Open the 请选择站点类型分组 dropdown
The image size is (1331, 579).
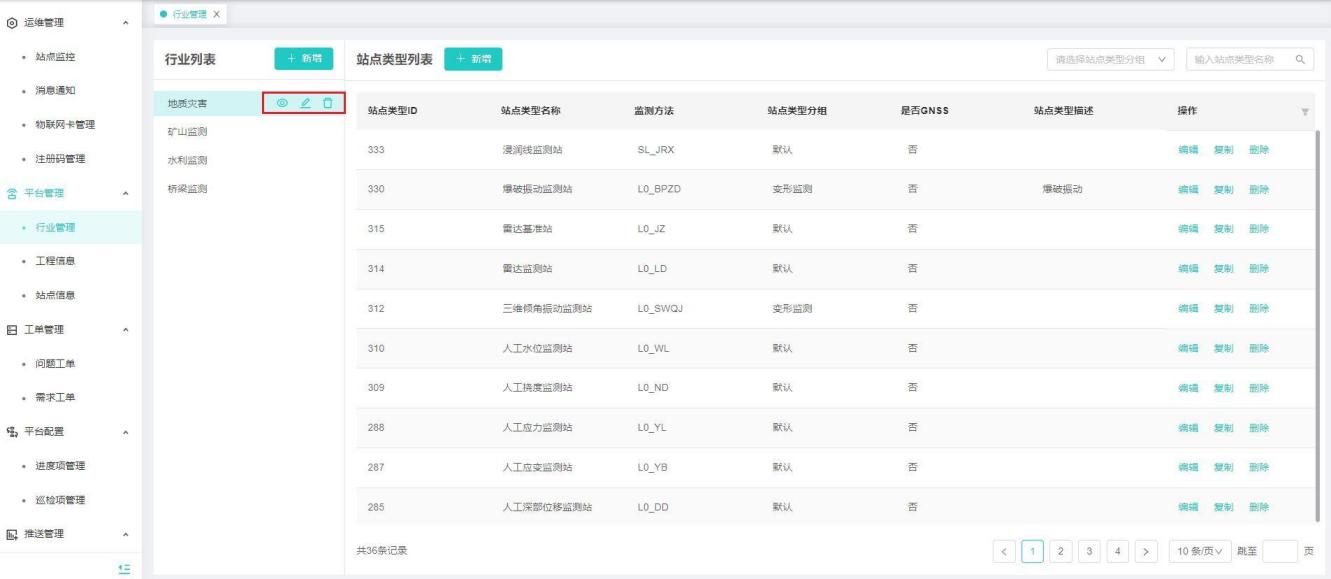coord(1110,60)
